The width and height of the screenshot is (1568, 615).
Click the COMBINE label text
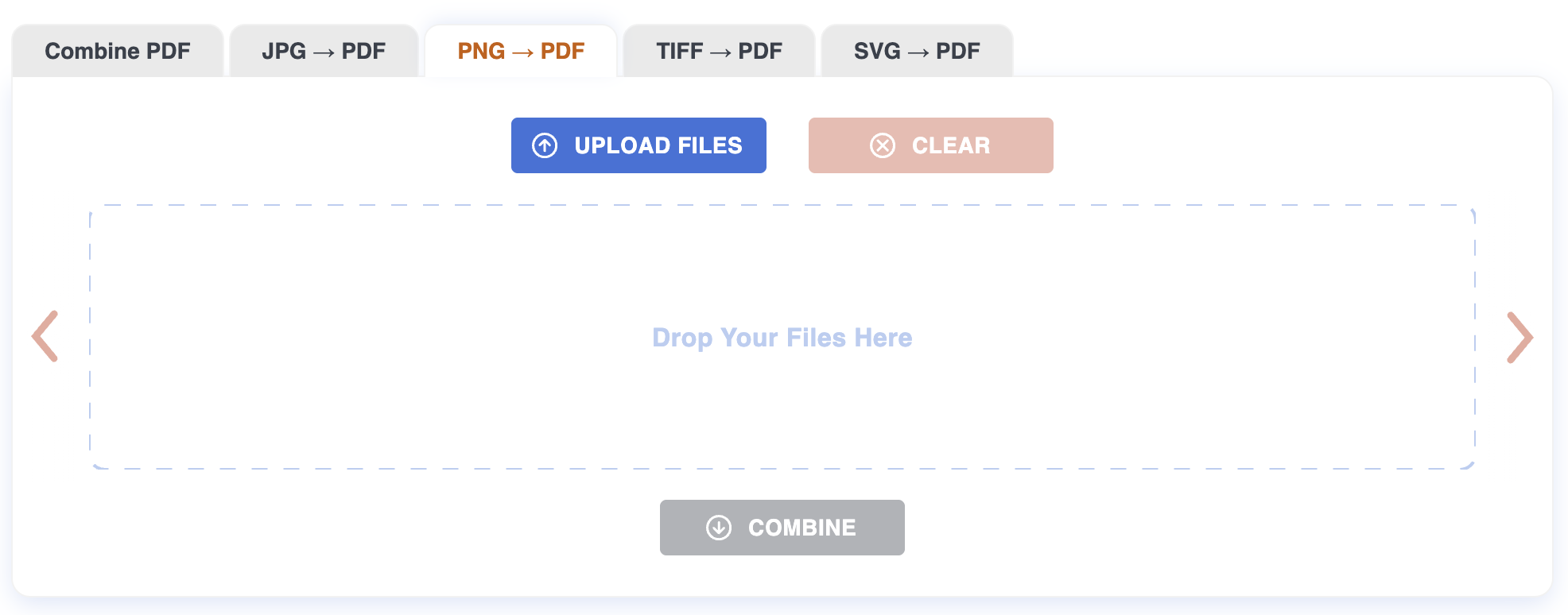(802, 528)
